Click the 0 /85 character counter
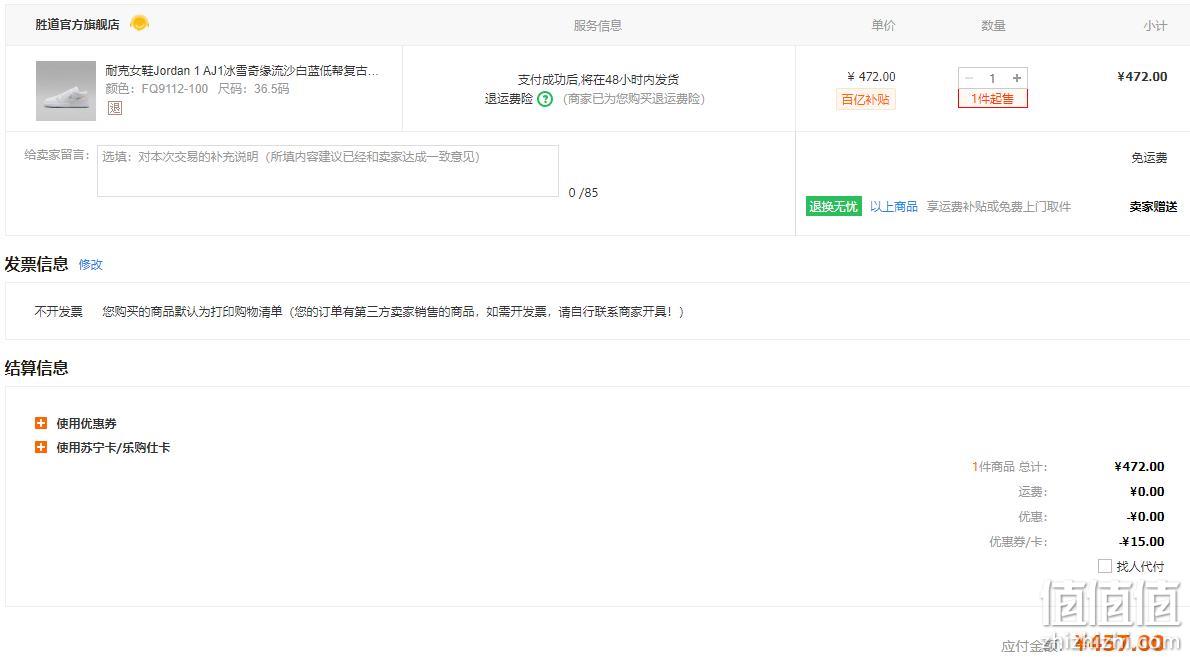Screen dimensions: 1190x659 coord(584,193)
